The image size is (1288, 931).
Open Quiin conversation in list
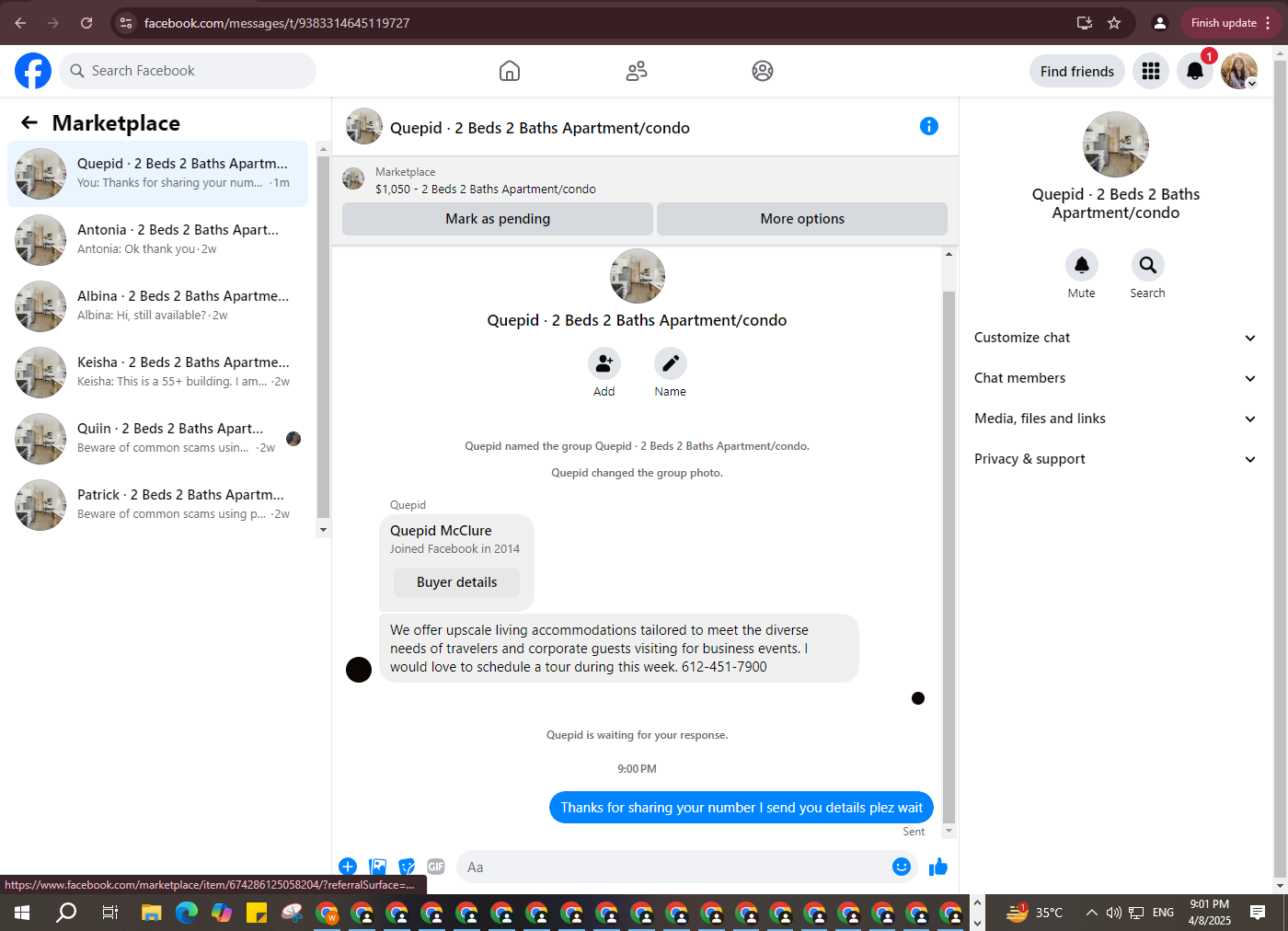tap(158, 439)
